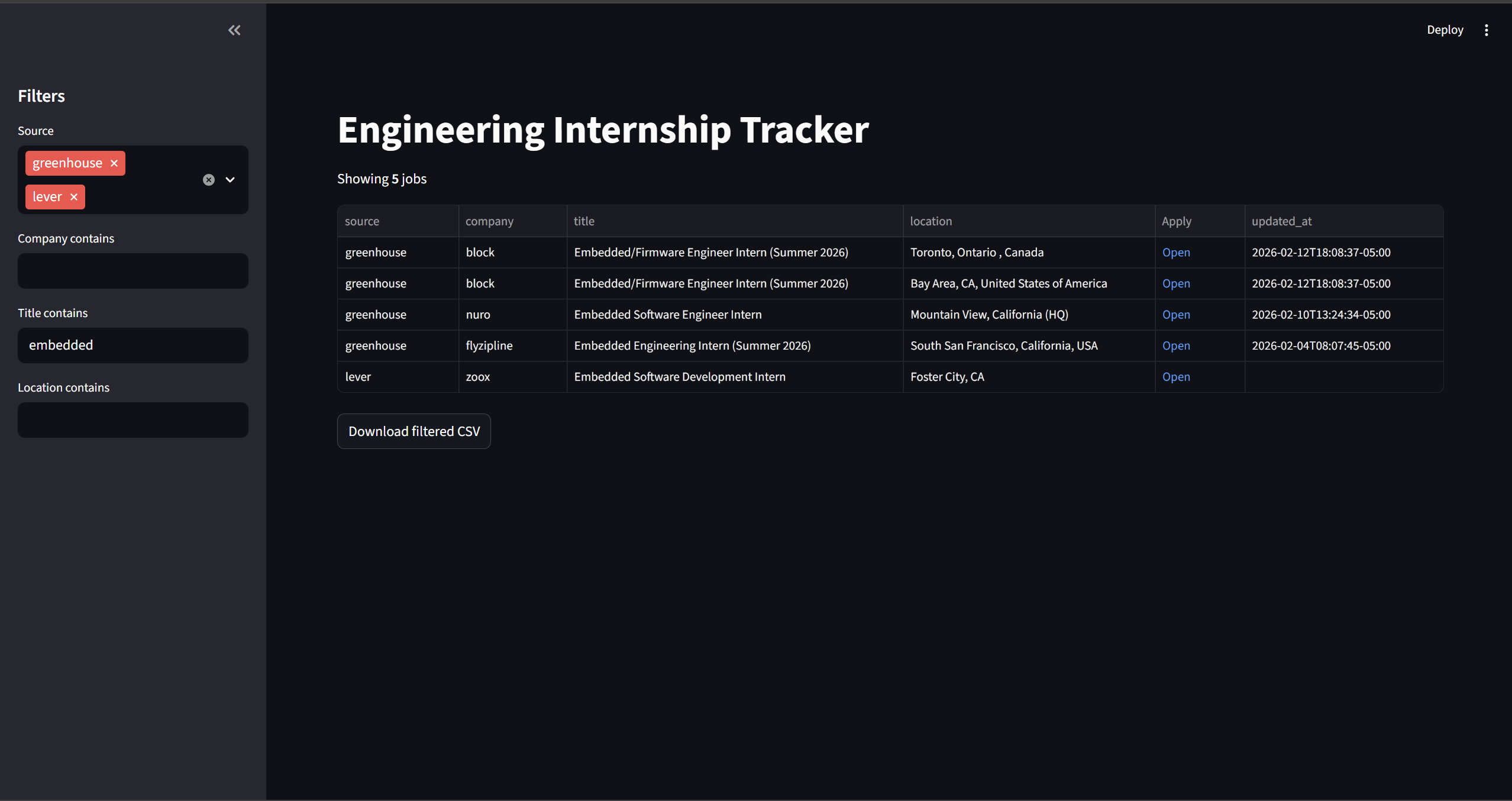
Task: Open the apply link for the zoox lever posting
Action: (x=1176, y=377)
